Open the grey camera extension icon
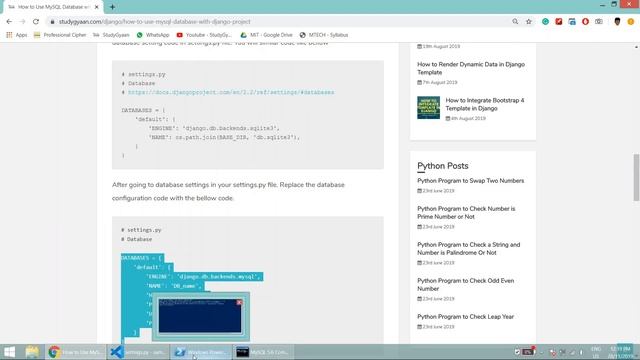640x360 pixels. point(599,22)
